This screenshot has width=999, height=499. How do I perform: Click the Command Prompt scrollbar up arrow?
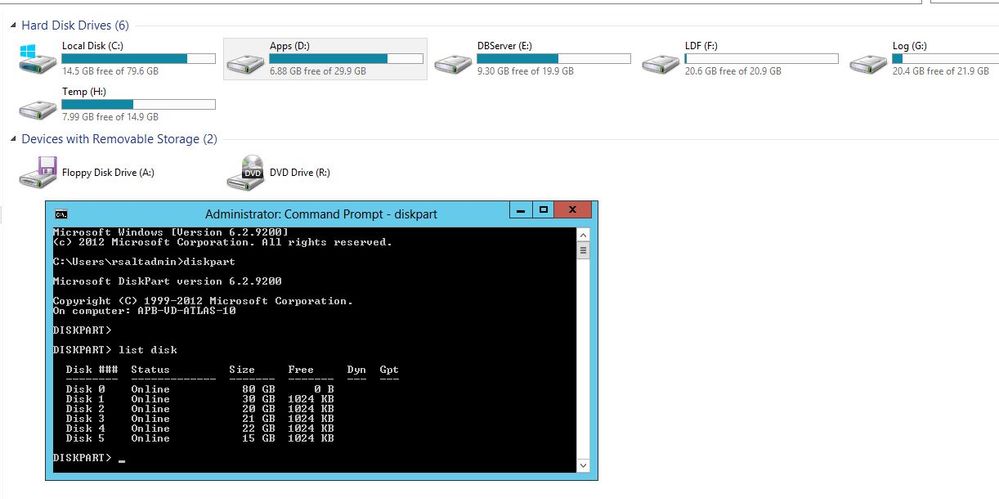point(583,235)
